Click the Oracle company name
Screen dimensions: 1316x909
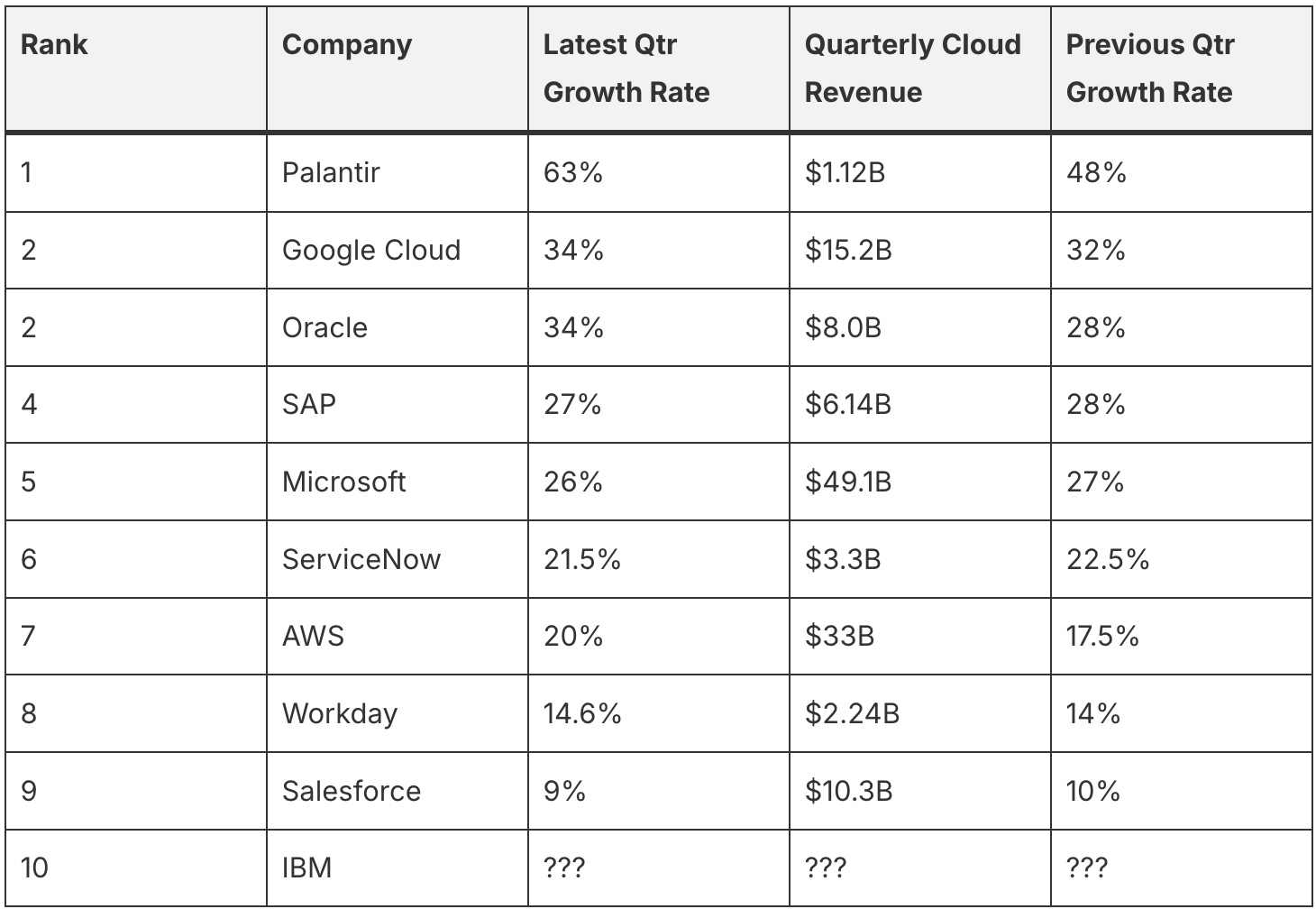click(x=324, y=327)
